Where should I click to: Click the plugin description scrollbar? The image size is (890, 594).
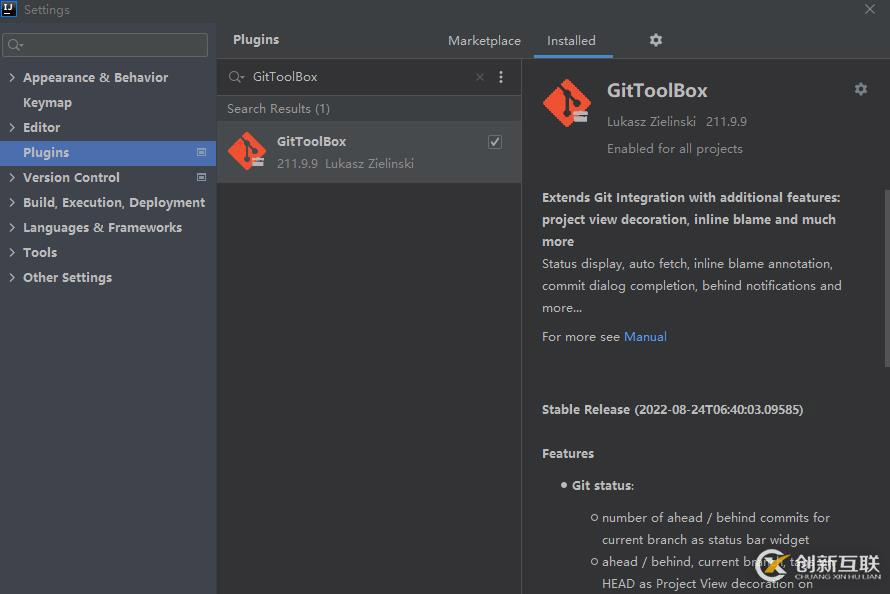point(886,278)
